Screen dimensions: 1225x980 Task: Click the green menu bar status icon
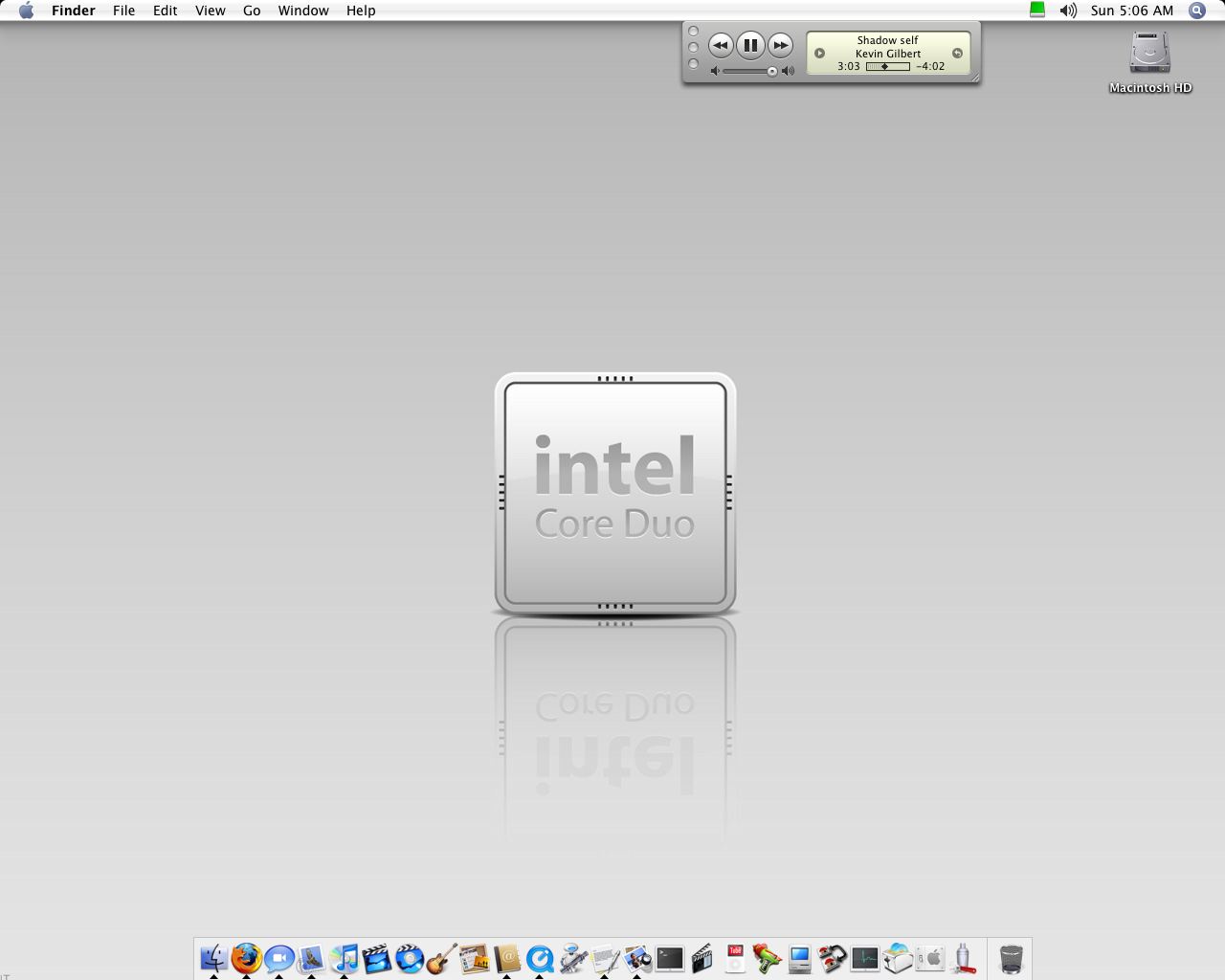pyautogui.click(x=1036, y=10)
